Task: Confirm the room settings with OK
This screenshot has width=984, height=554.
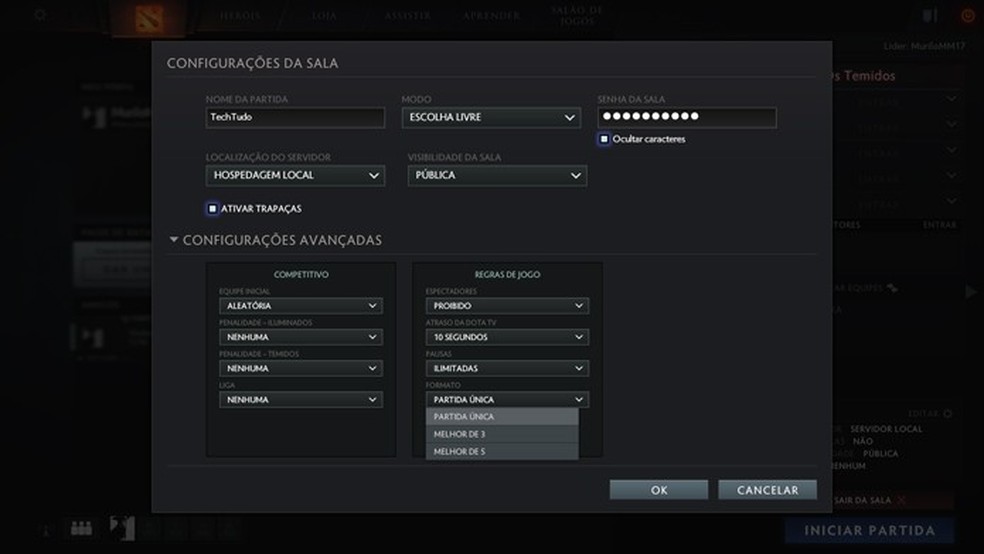Action: [x=659, y=490]
